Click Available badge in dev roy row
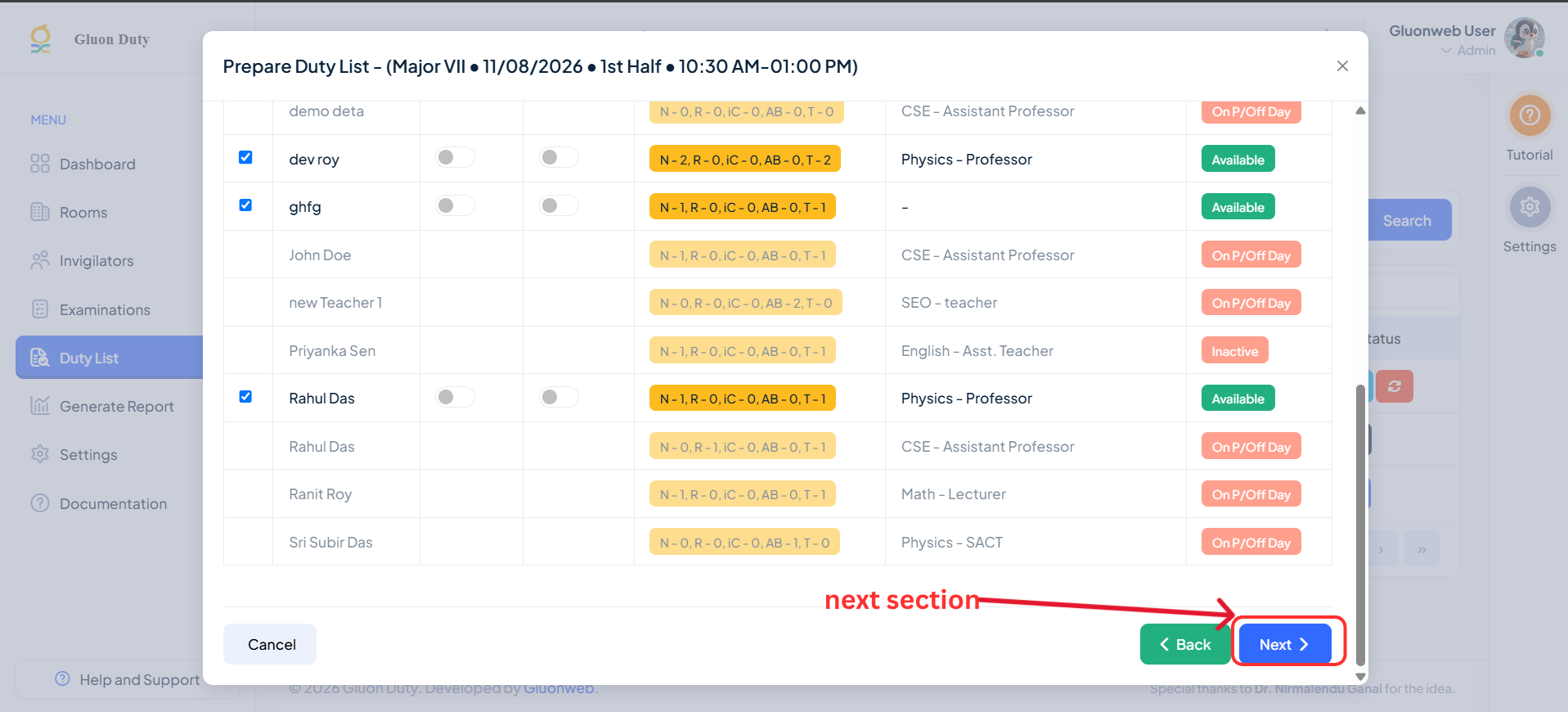The width and height of the screenshot is (1568, 712). point(1238,160)
